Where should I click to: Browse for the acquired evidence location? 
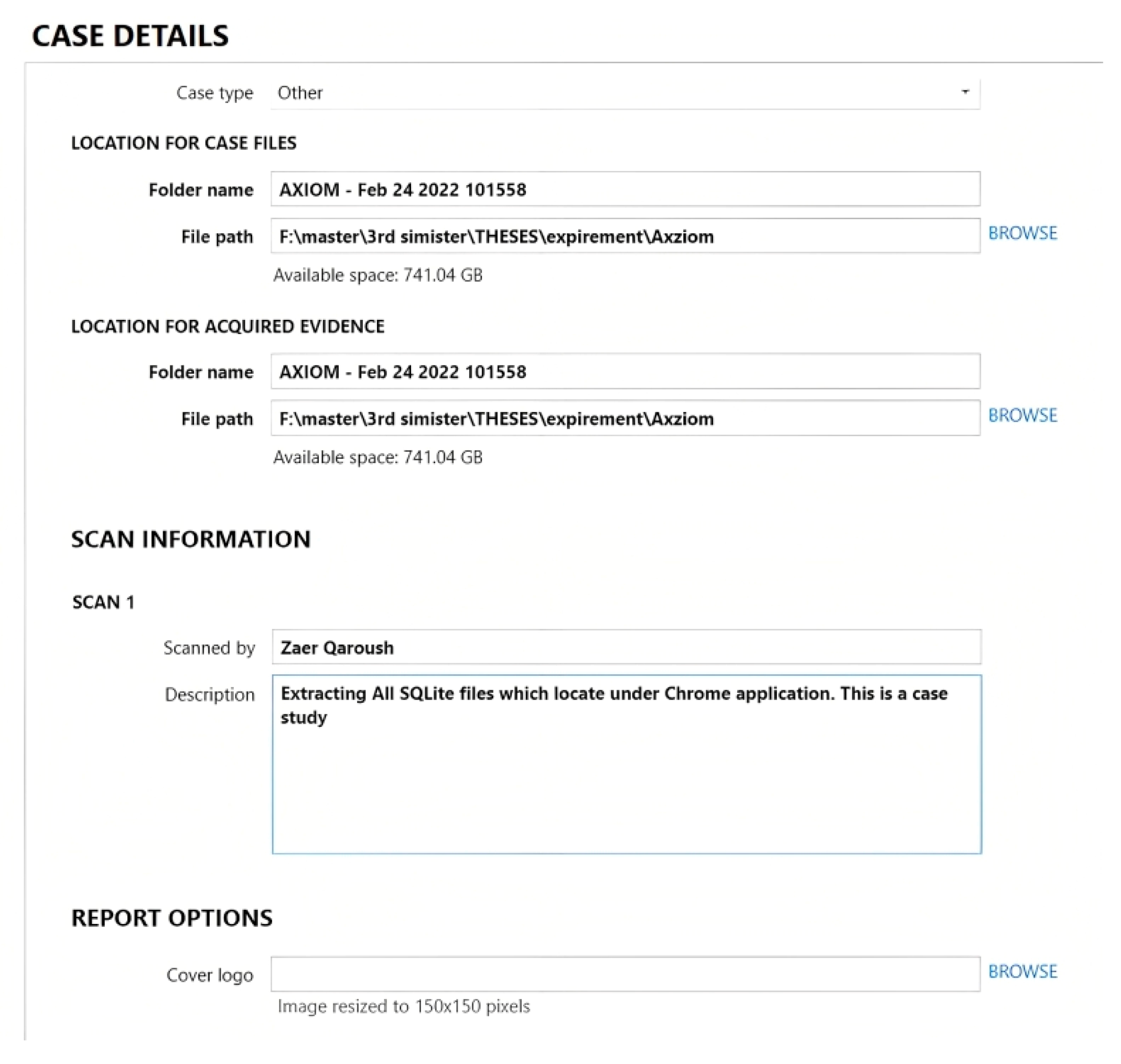1022,415
